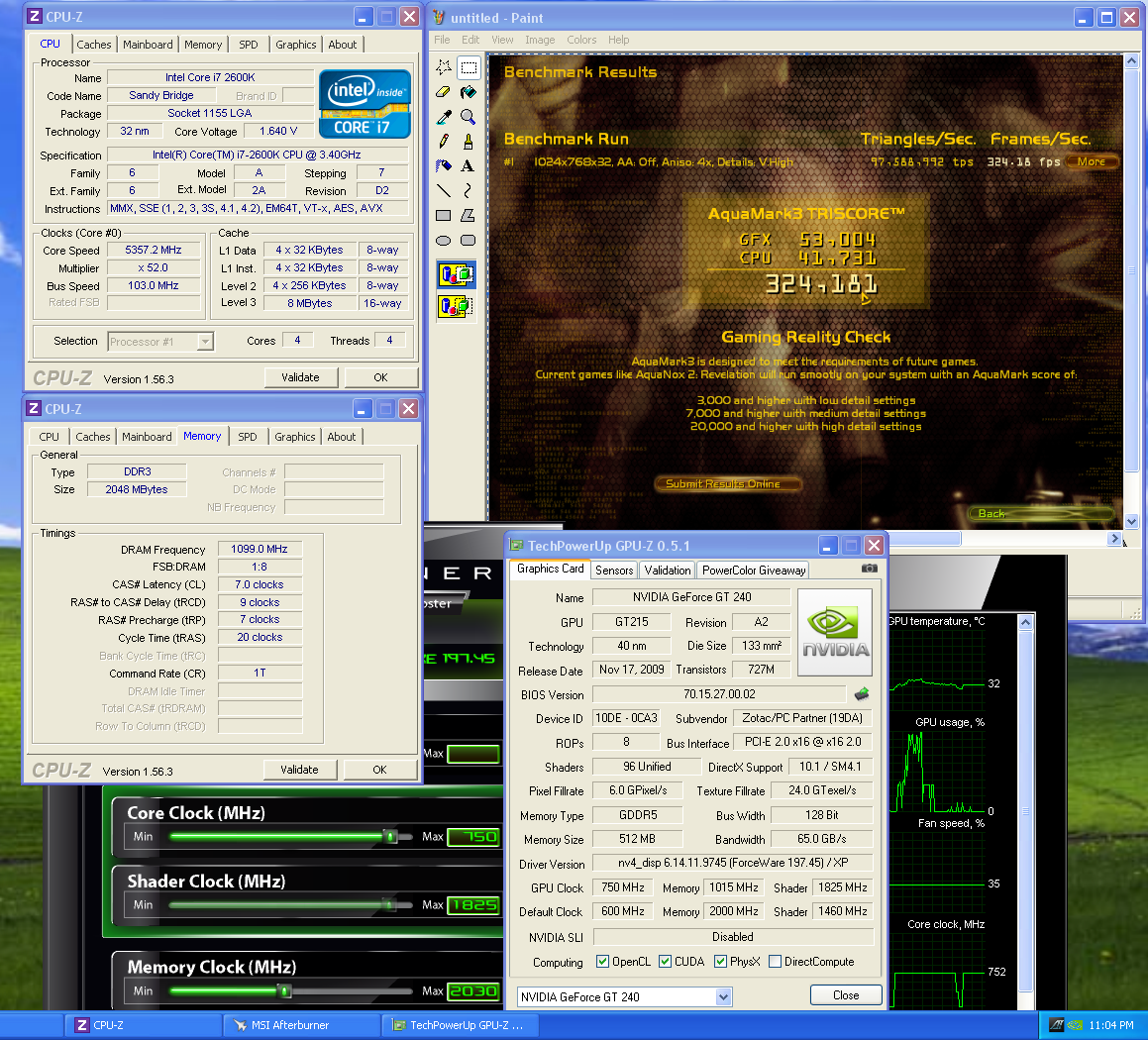Screen dimensions: 1148x1040
Task: Pick the Pick Color eyedropper tool
Action: point(444,117)
